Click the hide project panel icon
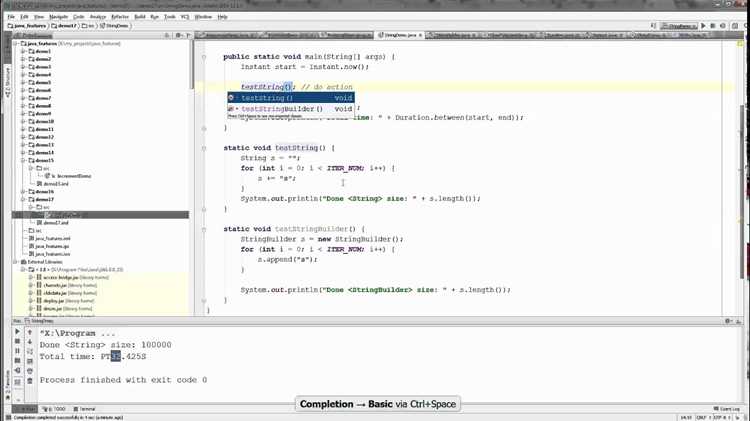 pyautogui.click(x=188, y=35)
